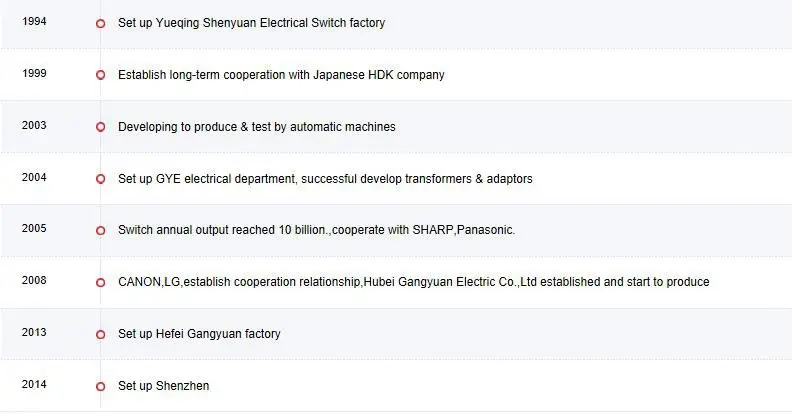This screenshot has width=796, height=414.
Task: Click the red timeline marker for 2005
Action: 100,230
